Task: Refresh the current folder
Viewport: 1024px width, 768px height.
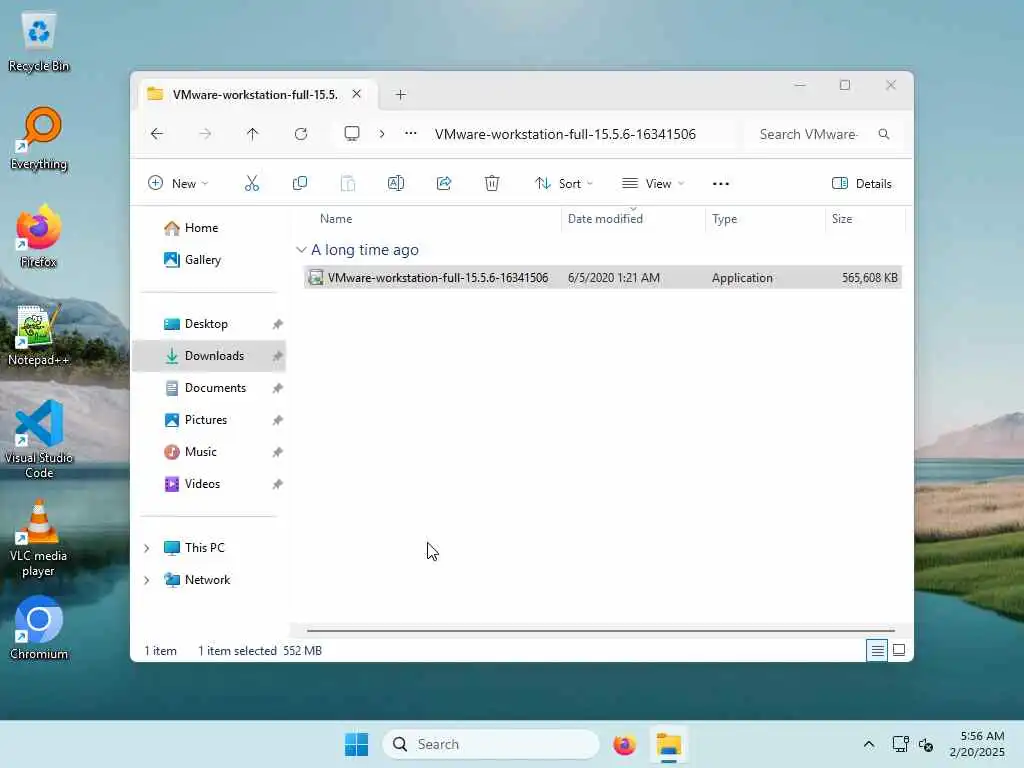Action: (x=301, y=134)
